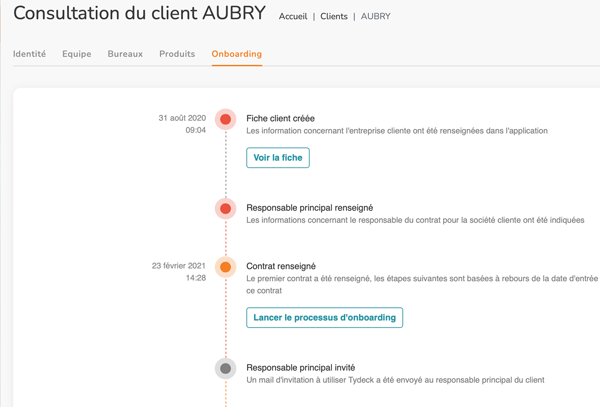Select the orange Contrat renseigné timeline dot
Image resolution: width=600 pixels, height=407 pixels.
pyautogui.click(x=226, y=267)
